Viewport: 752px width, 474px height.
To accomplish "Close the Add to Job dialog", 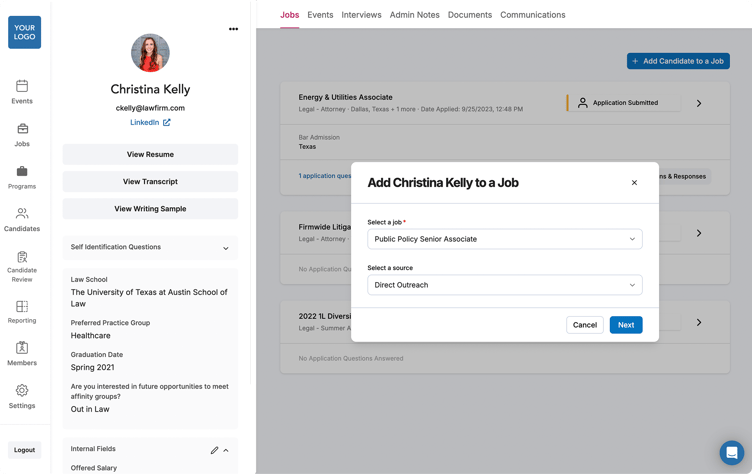I will (634, 183).
